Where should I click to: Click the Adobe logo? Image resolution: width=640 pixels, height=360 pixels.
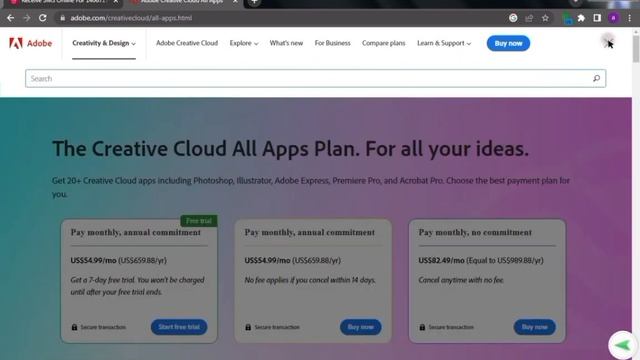(31, 43)
